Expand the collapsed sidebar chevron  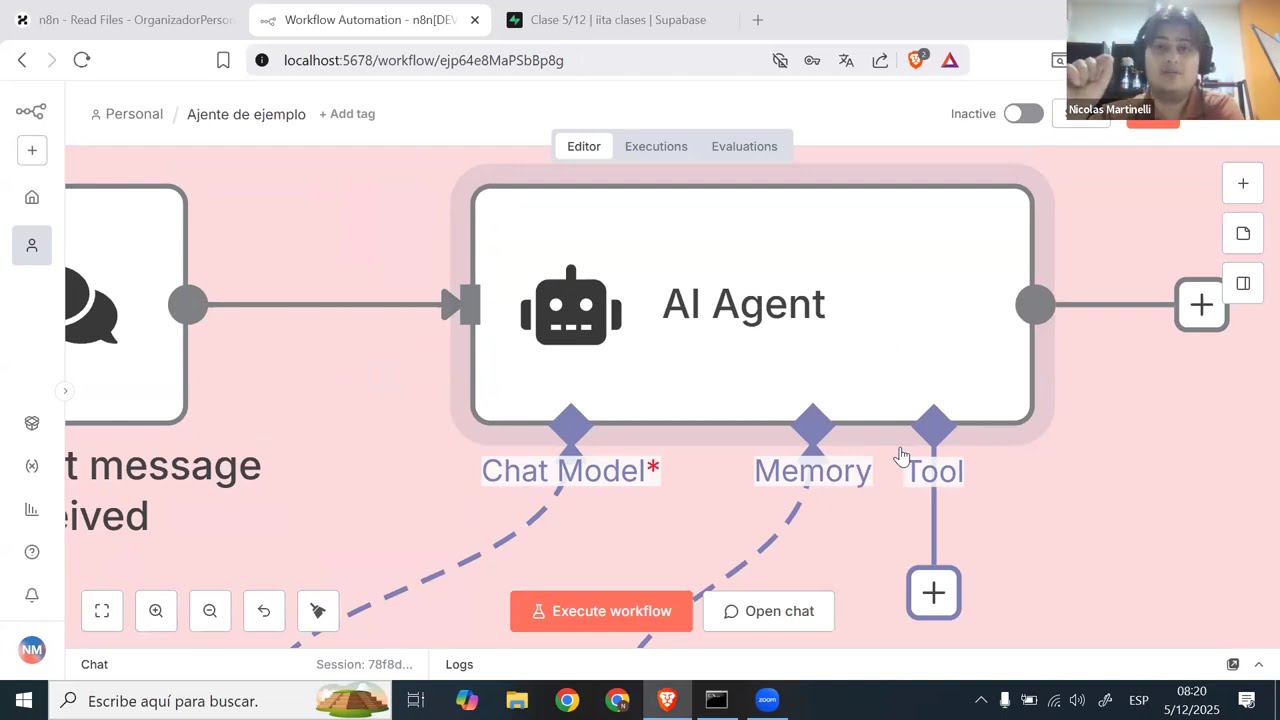(x=65, y=391)
